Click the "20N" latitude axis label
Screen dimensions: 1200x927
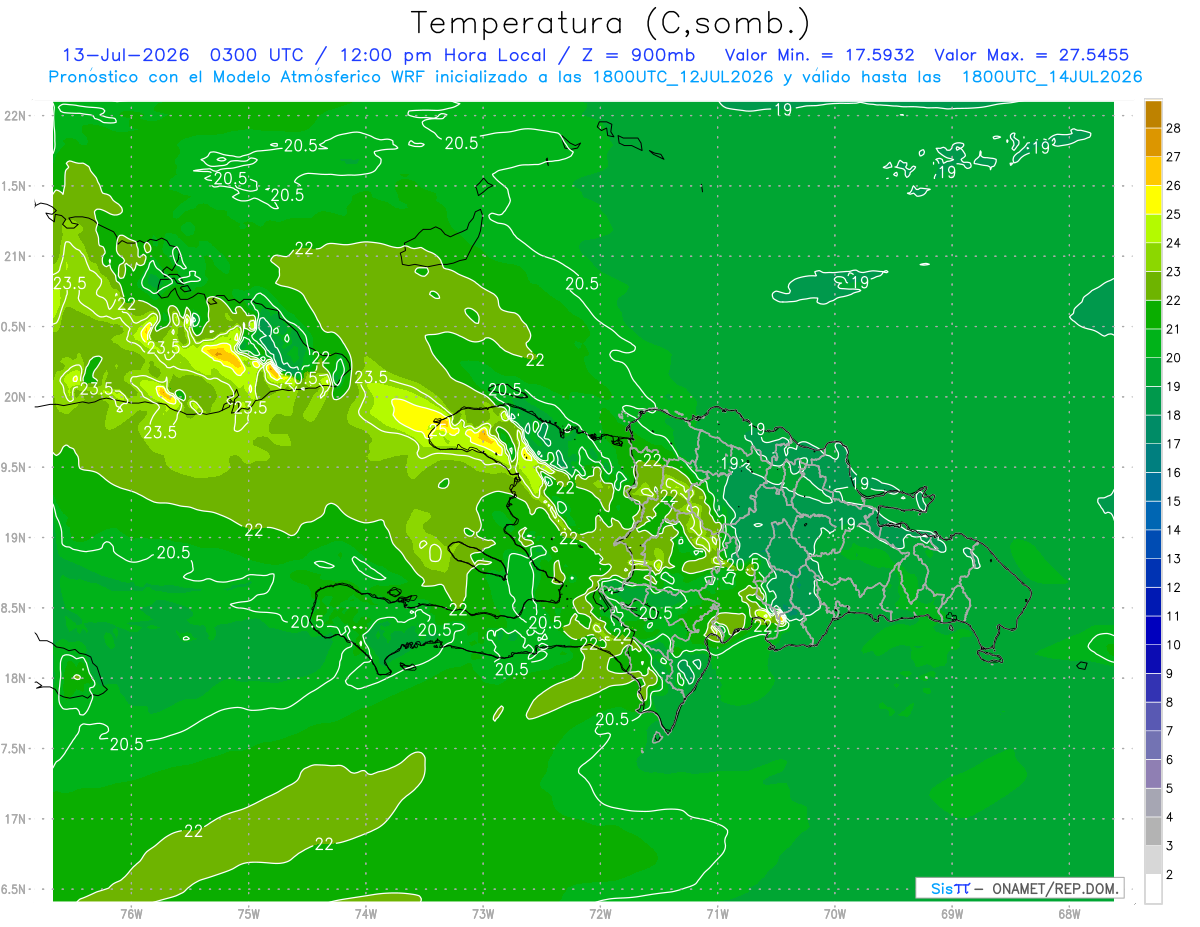(17, 397)
